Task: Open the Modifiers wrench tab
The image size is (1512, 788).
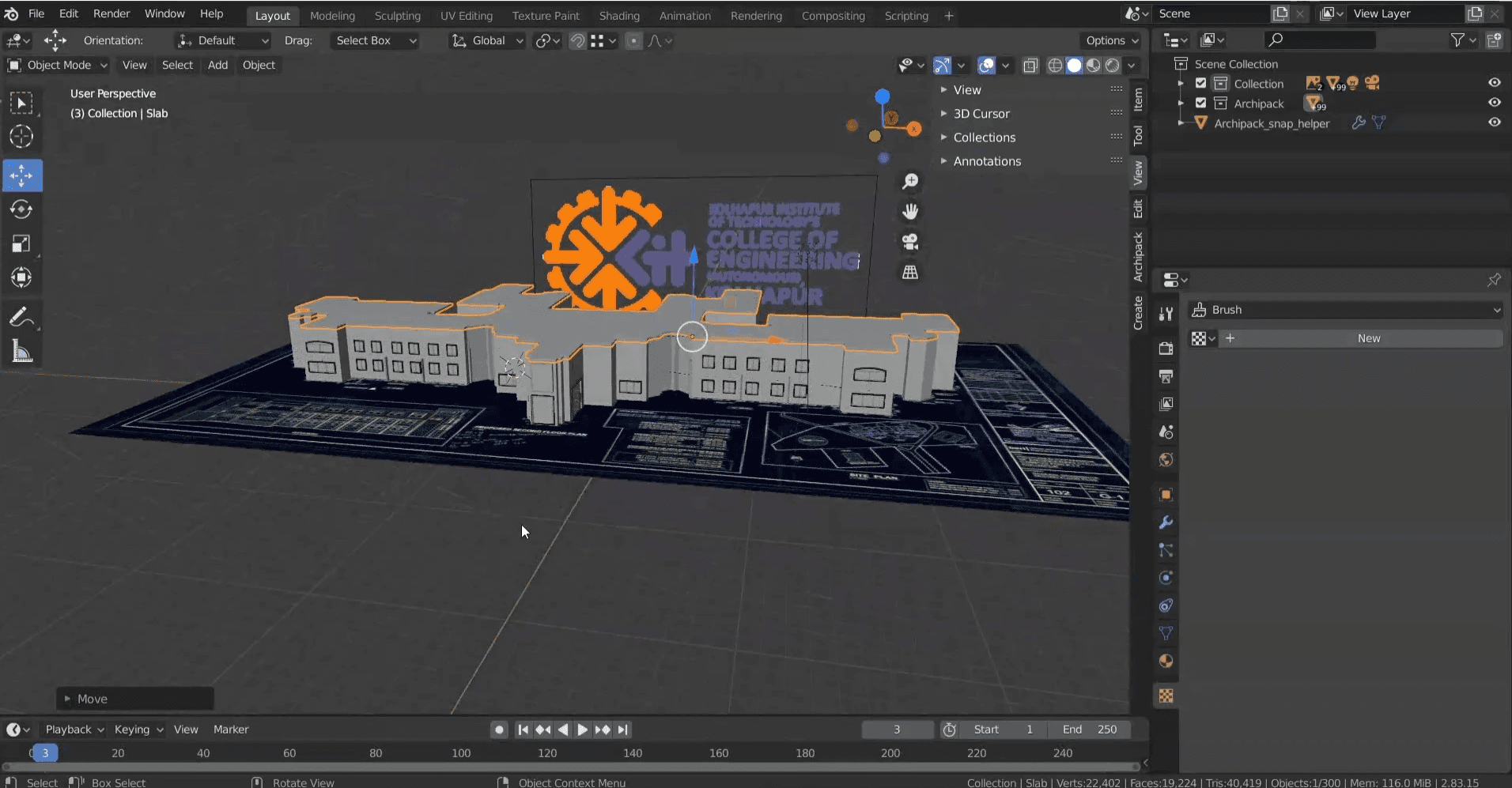Action: coord(1166,522)
